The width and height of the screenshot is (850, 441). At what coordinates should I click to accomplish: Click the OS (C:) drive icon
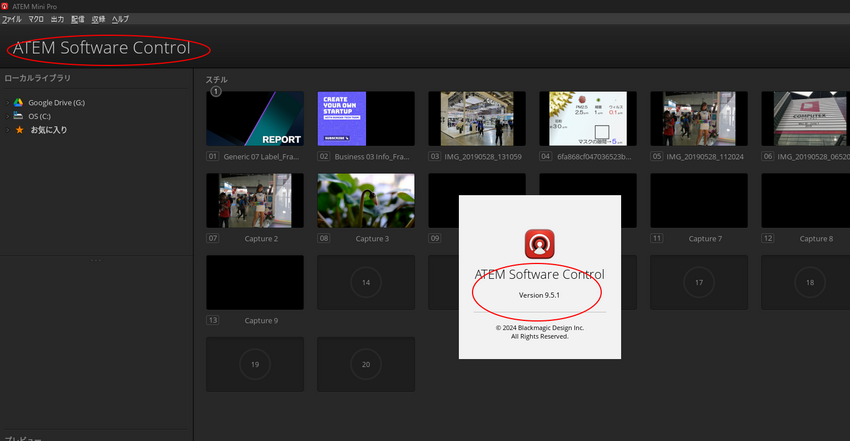18,115
